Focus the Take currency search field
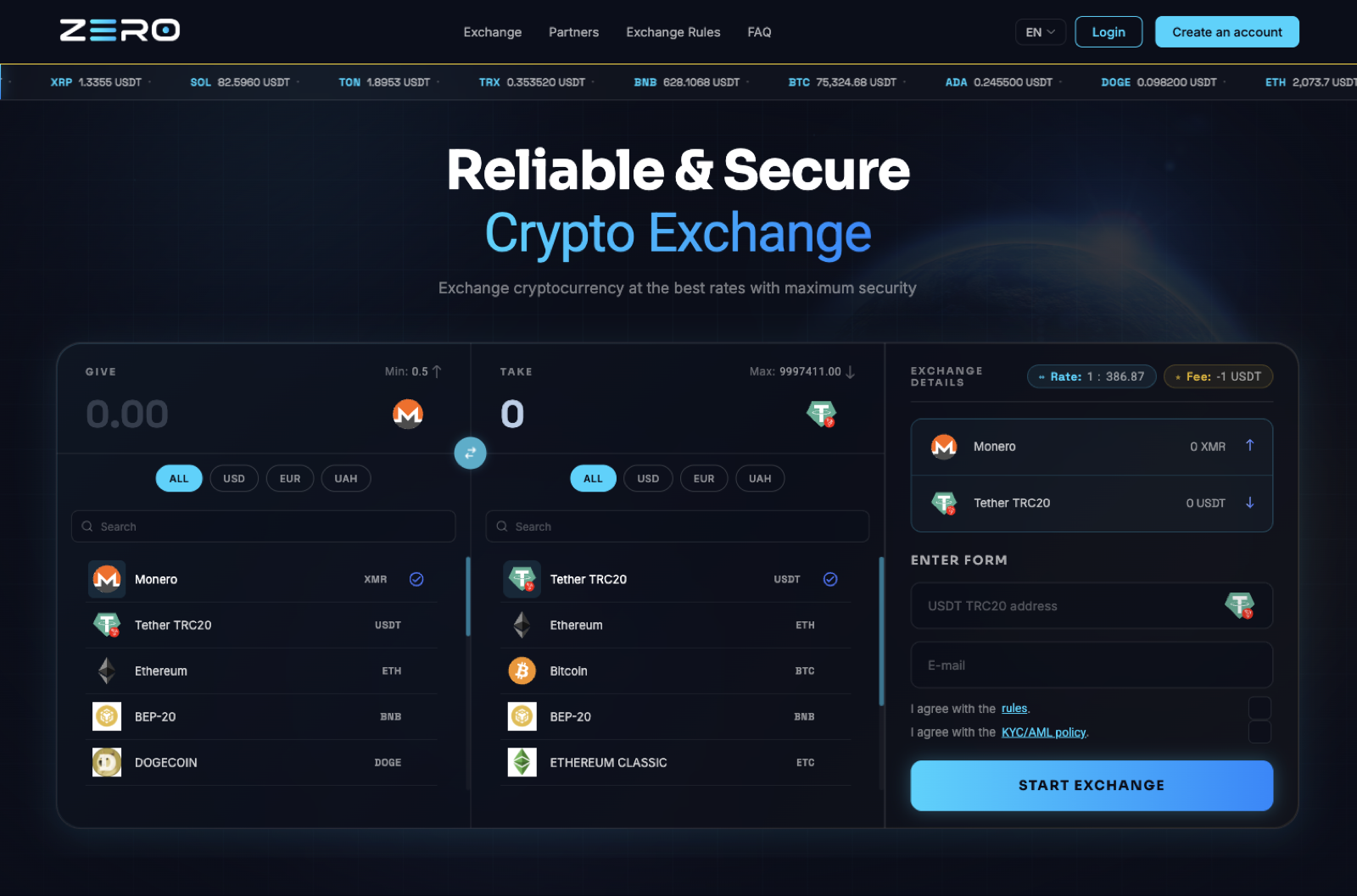This screenshot has height=896, width=1357. (x=678, y=526)
